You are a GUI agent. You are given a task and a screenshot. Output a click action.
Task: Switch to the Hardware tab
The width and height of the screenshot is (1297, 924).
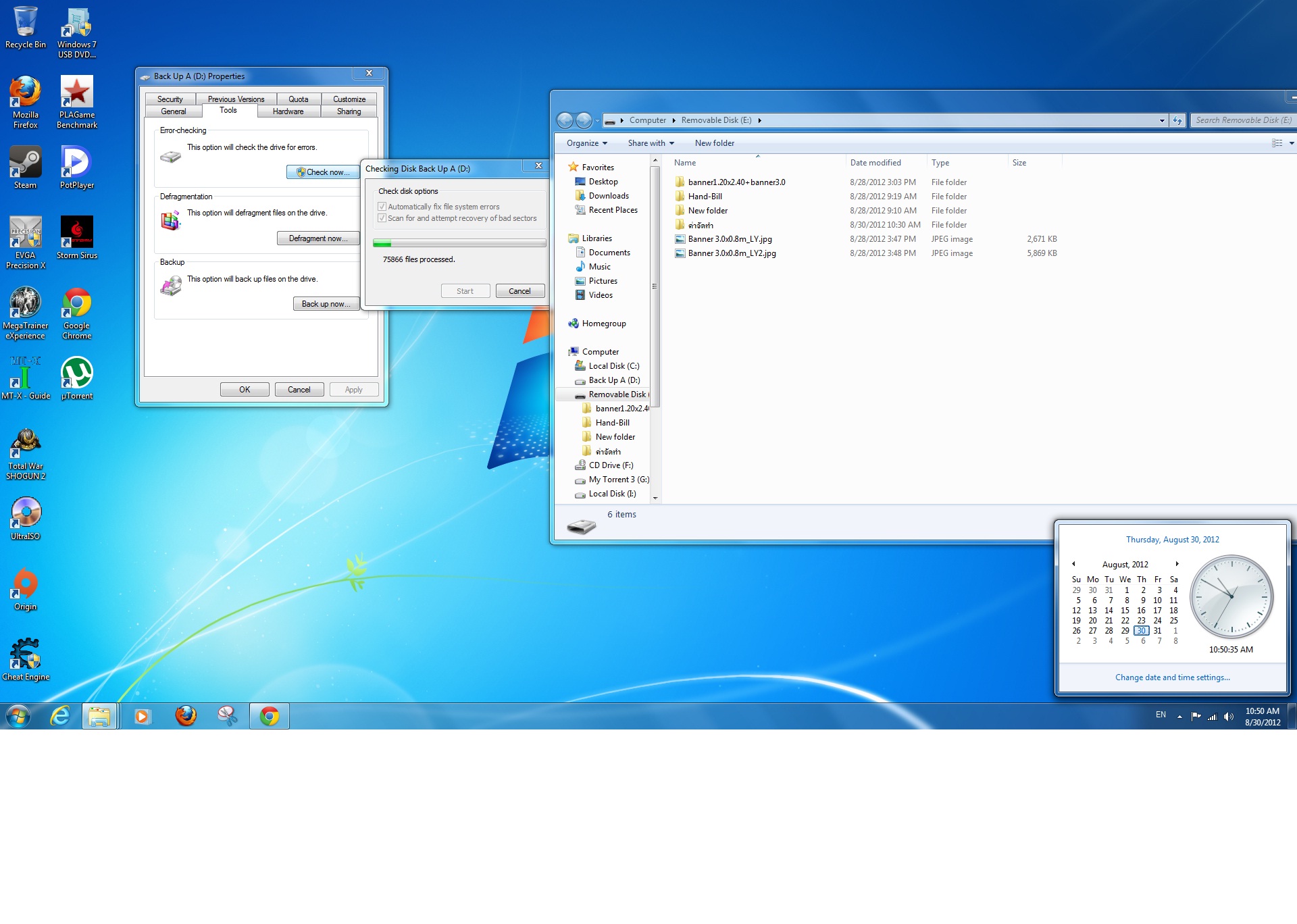point(288,111)
